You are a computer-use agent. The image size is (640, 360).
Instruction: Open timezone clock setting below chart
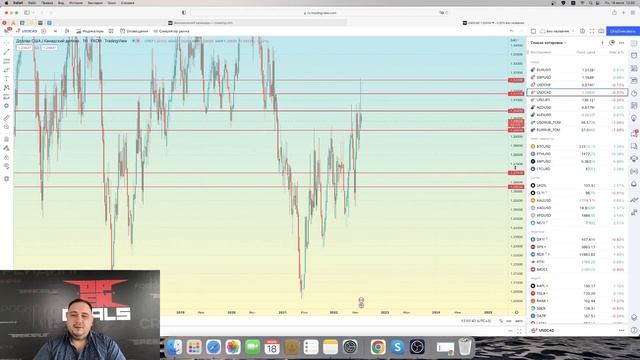(x=476, y=321)
